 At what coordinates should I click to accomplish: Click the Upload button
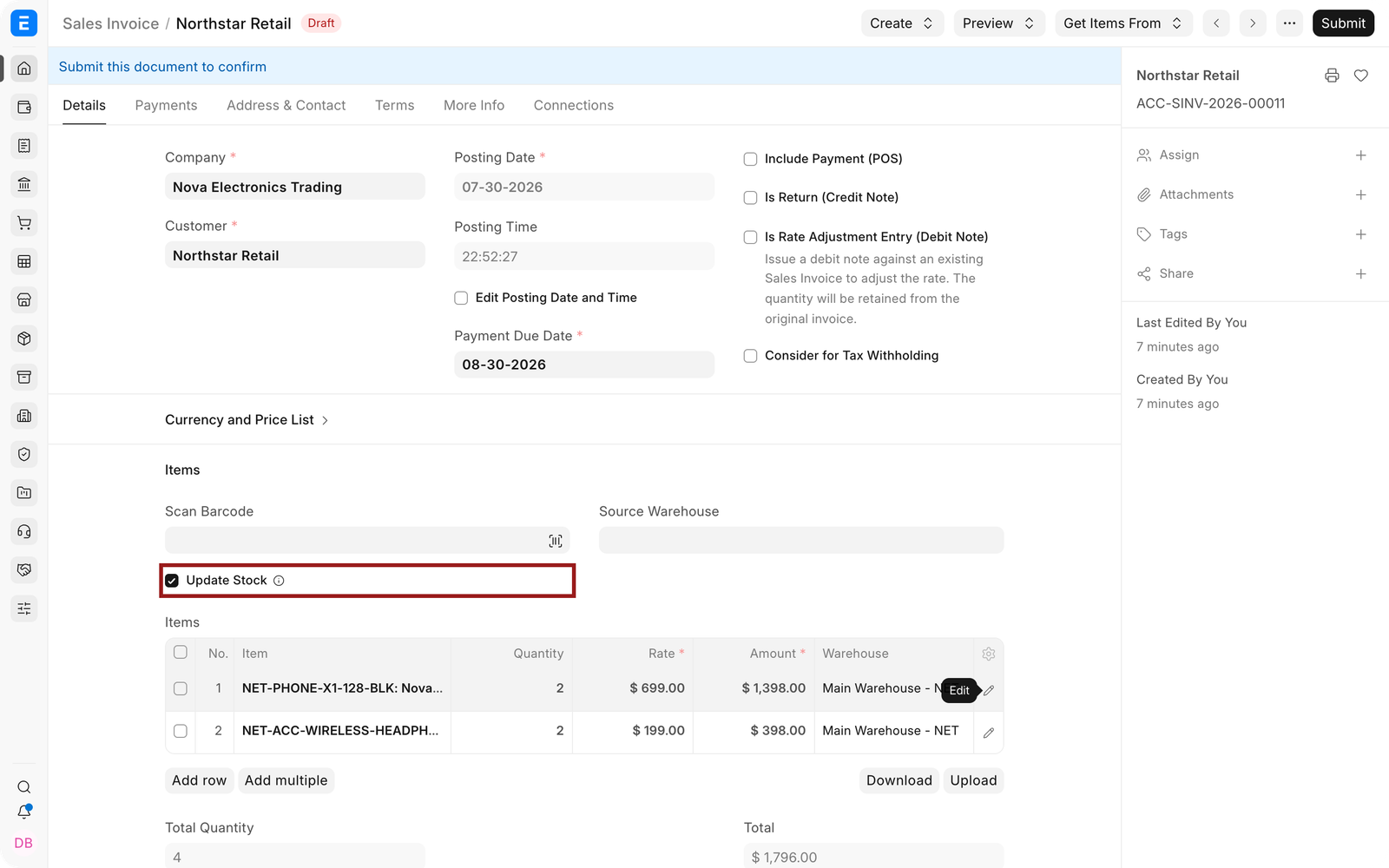point(973,780)
